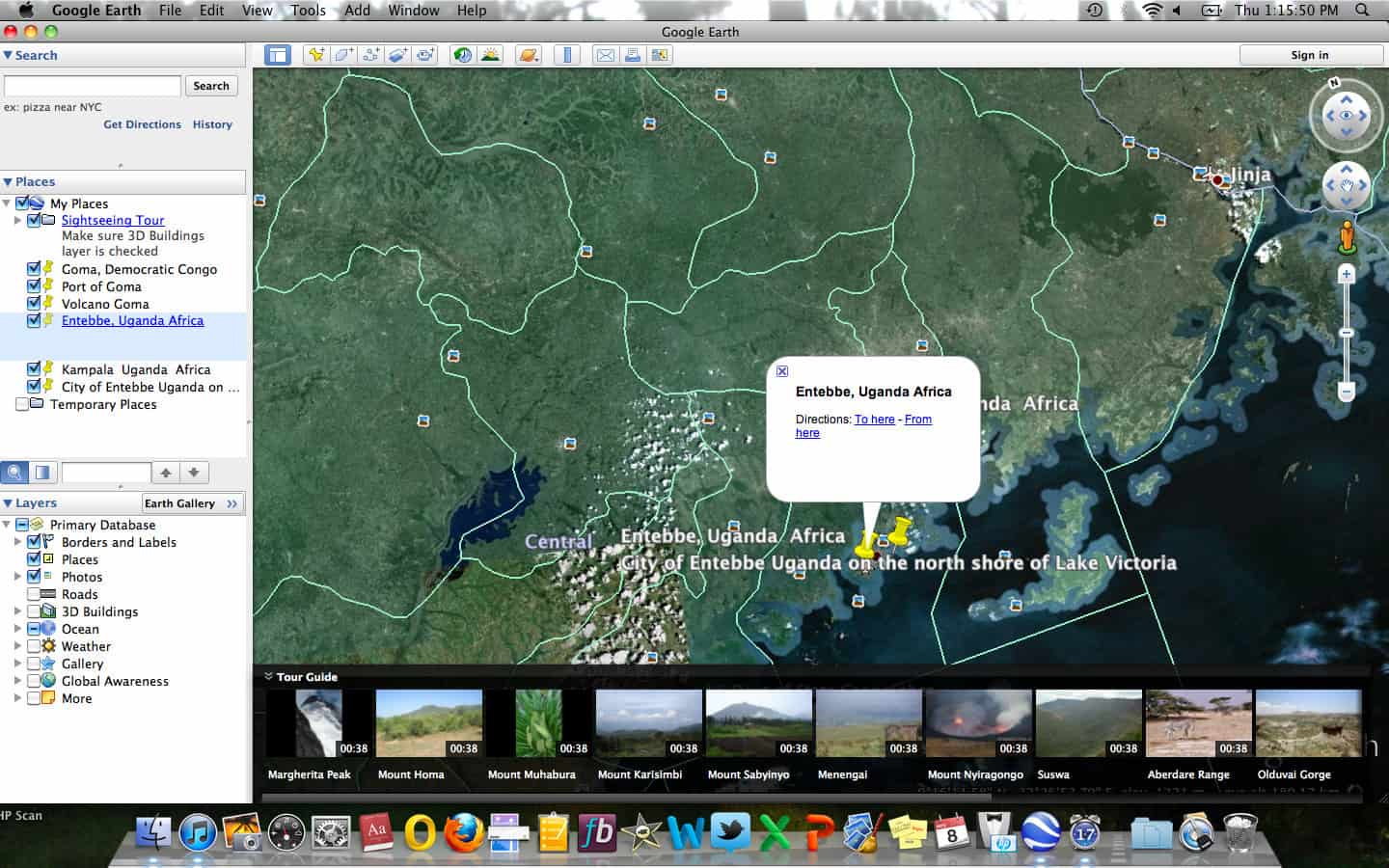Click in the search input field
The height and width of the screenshot is (868, 1389).
93,86
